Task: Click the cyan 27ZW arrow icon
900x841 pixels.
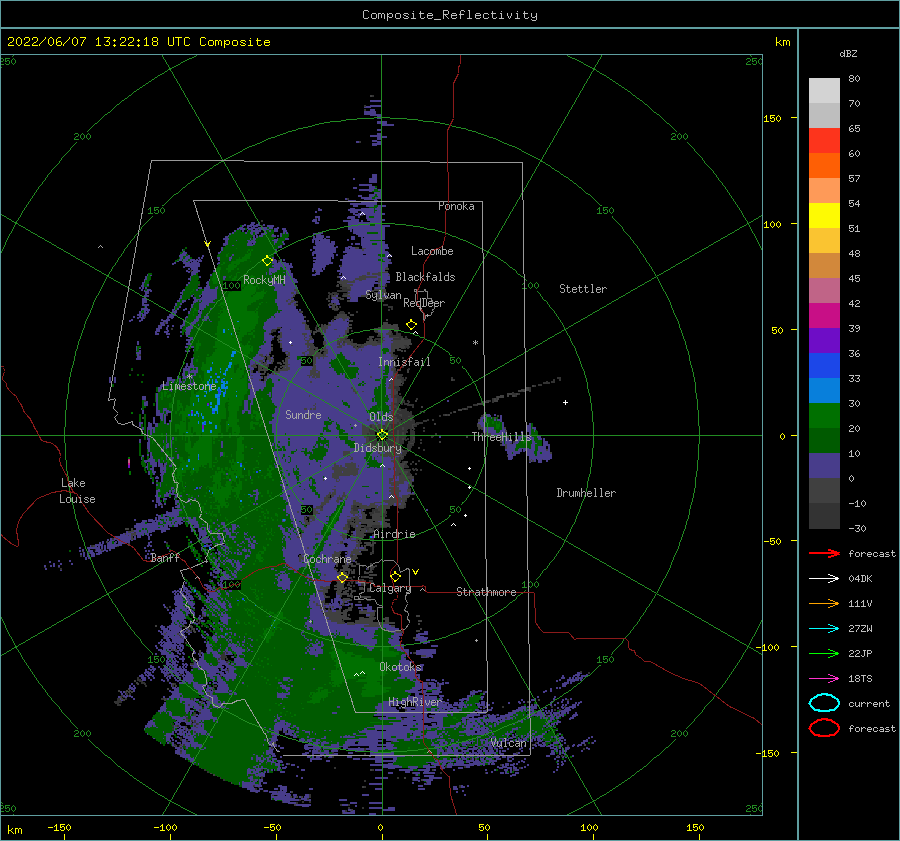Action: tap(824, 628)
